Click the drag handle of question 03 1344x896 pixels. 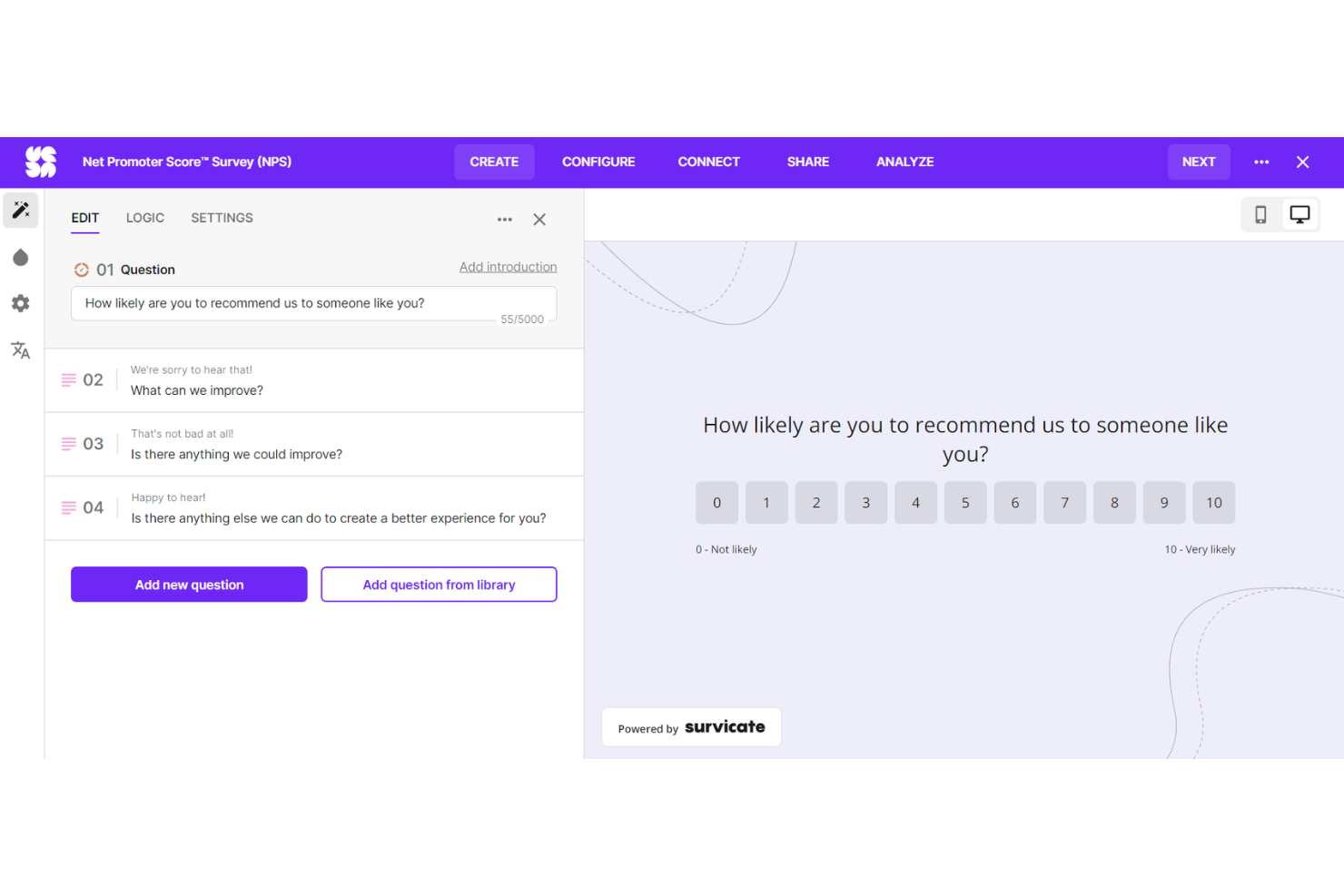69,443
